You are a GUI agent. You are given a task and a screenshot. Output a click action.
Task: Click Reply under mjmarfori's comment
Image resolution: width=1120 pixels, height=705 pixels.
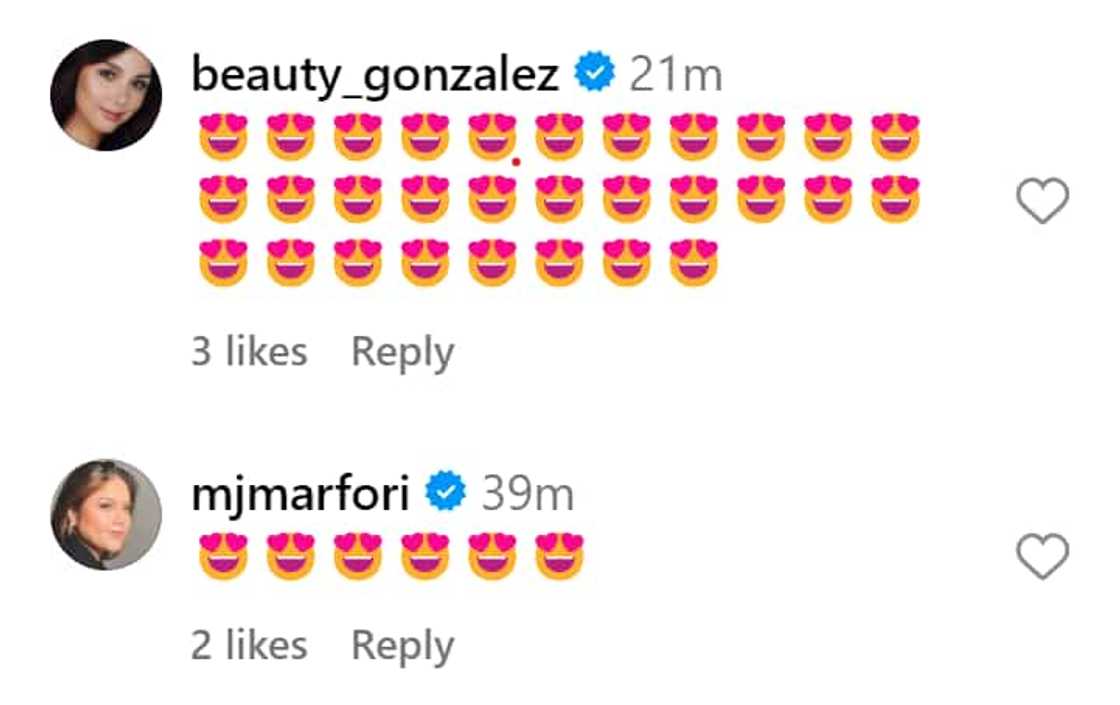tap(402, 646)
